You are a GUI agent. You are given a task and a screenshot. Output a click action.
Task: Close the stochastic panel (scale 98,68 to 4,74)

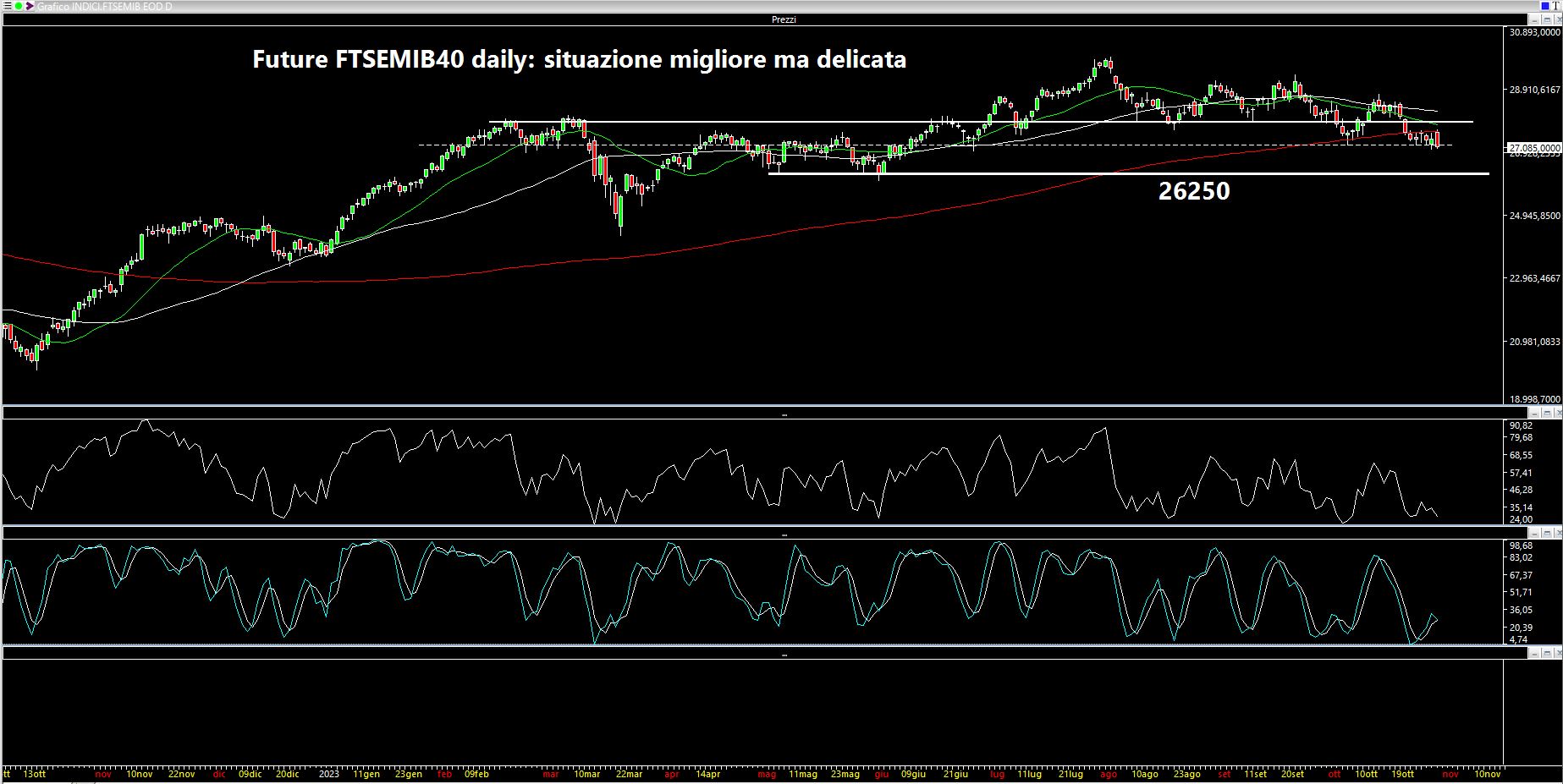pos(1556,533)
